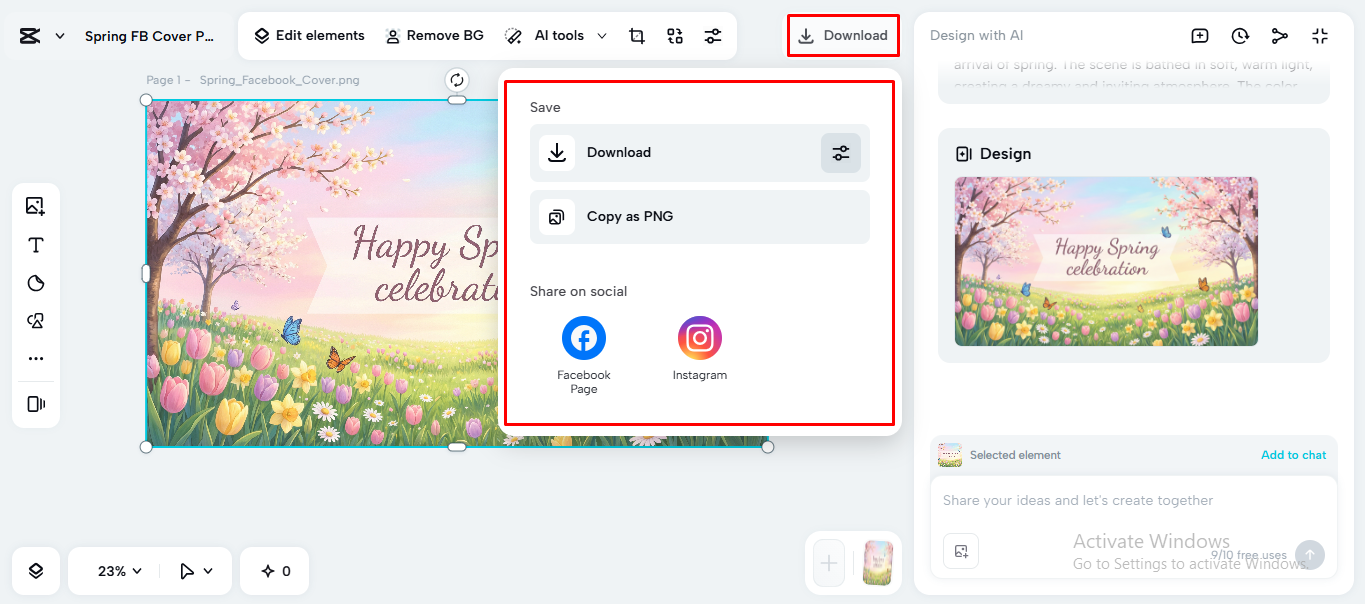Click the rotate handle above the canvas
Viewport: 1365px width, 604px height.
tap(457, 80)
